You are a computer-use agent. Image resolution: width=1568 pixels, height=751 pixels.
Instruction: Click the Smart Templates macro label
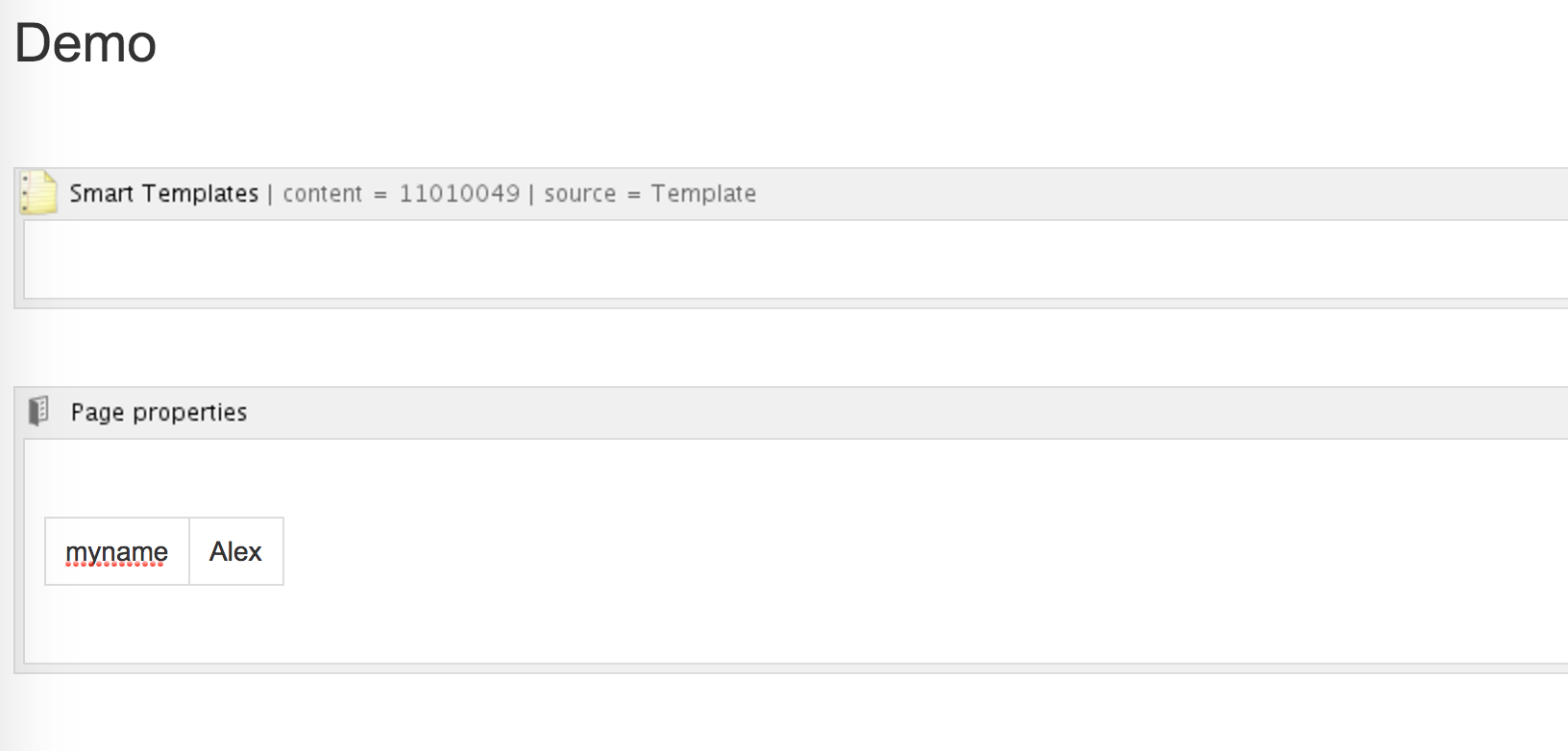[164, 193]
